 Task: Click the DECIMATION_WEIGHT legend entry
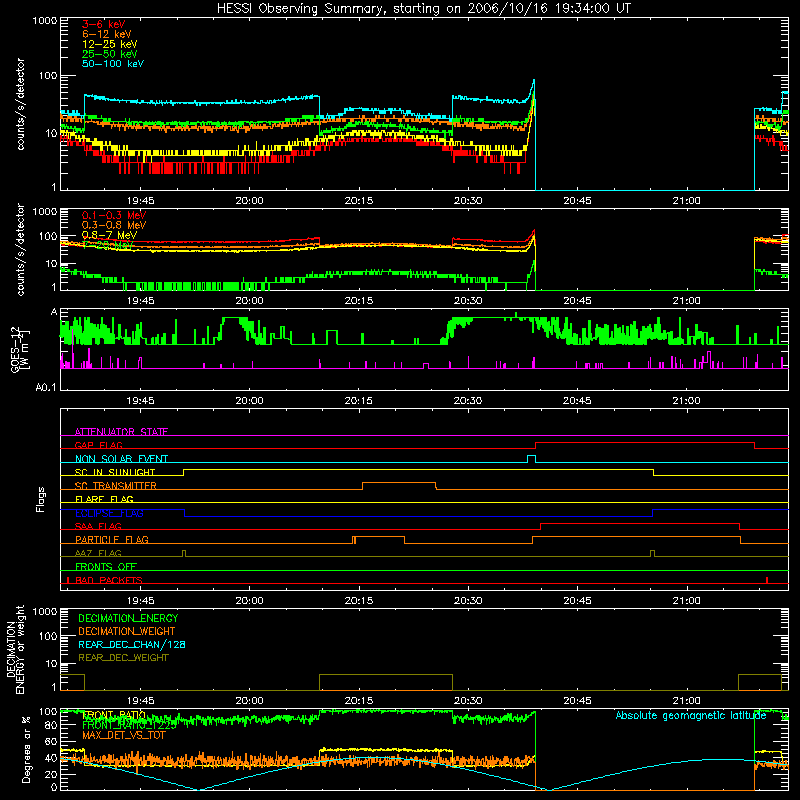tap(127, 631)
